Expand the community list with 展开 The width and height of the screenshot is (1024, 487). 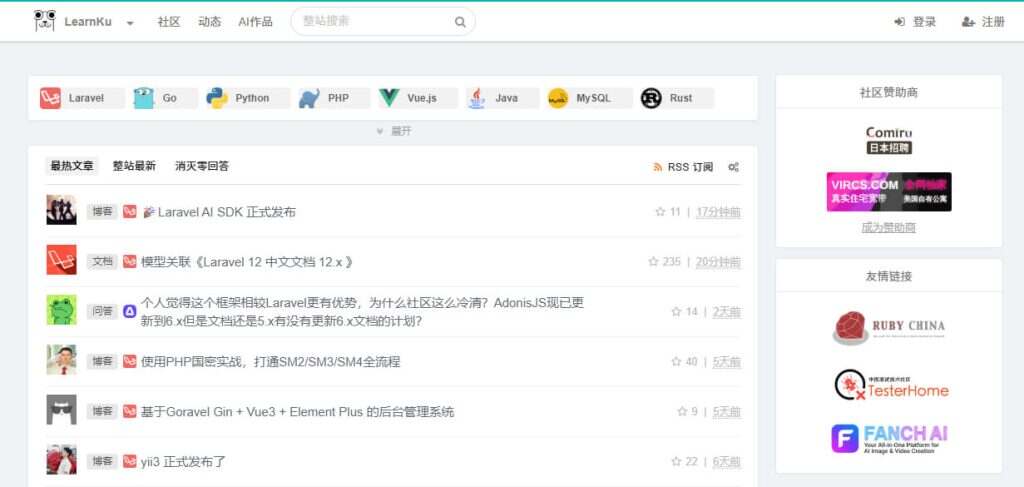[x=393, y=131]
